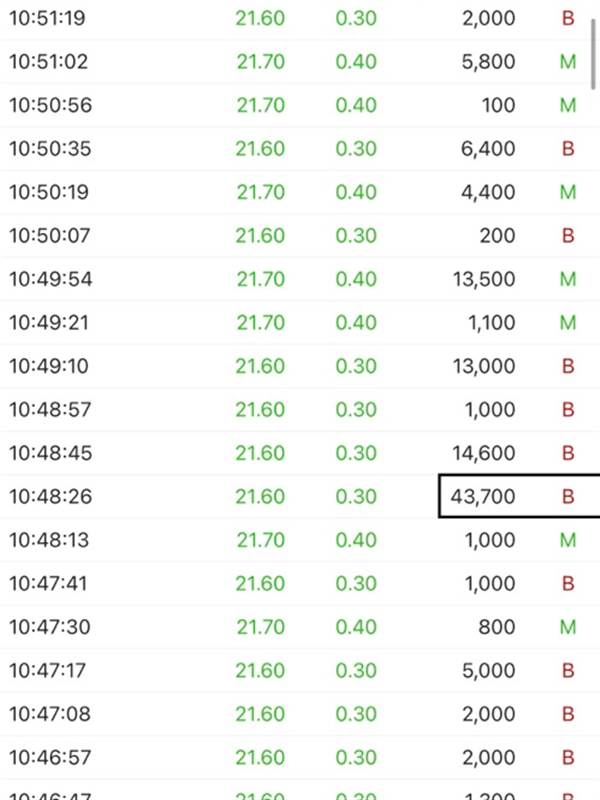Image resolution: width=600 pixels, height=800 pixels.
Task: Select the 10:48:57 trade row
Action: click(x=300, y=410)
